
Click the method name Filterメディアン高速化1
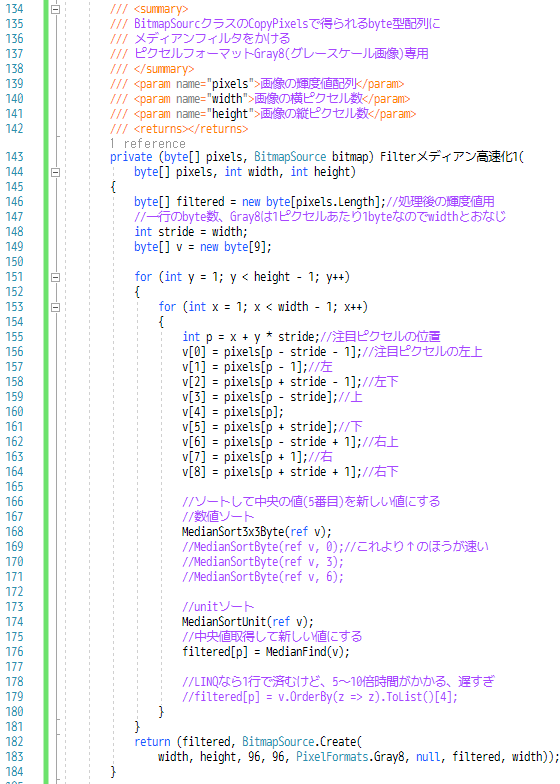pos(449,157)
